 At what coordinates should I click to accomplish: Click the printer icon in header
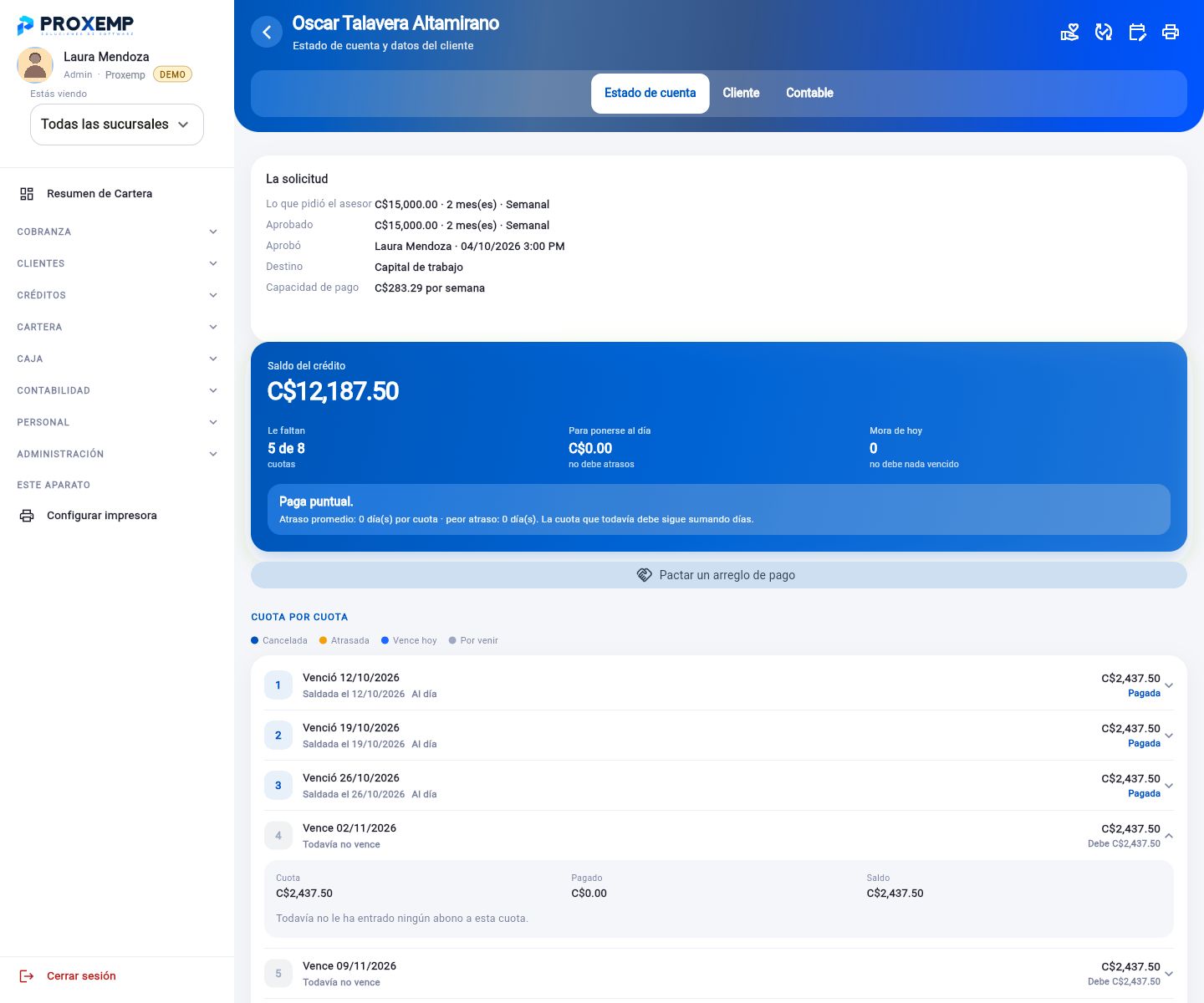(x=1171, y=33)
